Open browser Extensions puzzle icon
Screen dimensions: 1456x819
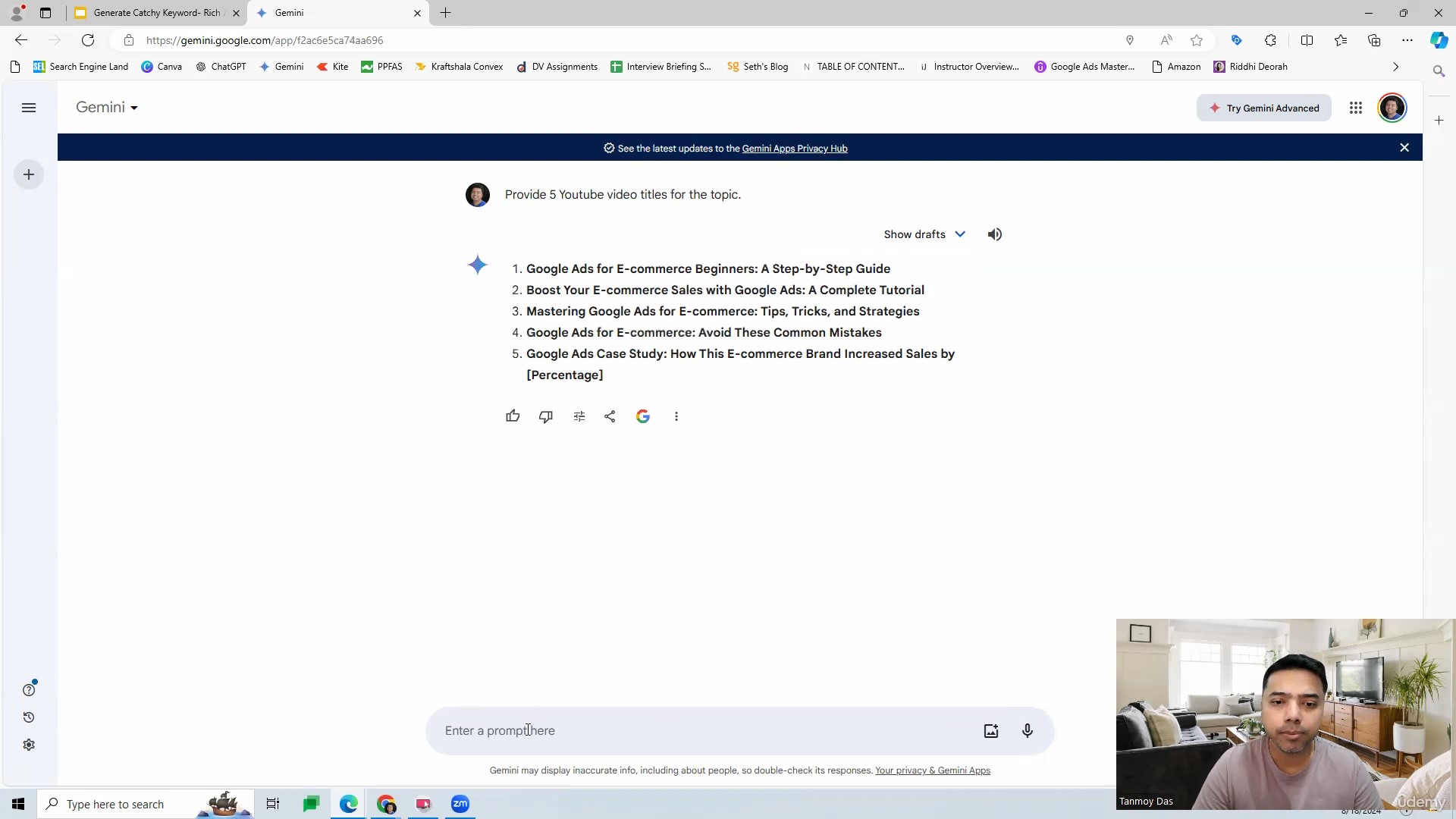[1270, 40]
